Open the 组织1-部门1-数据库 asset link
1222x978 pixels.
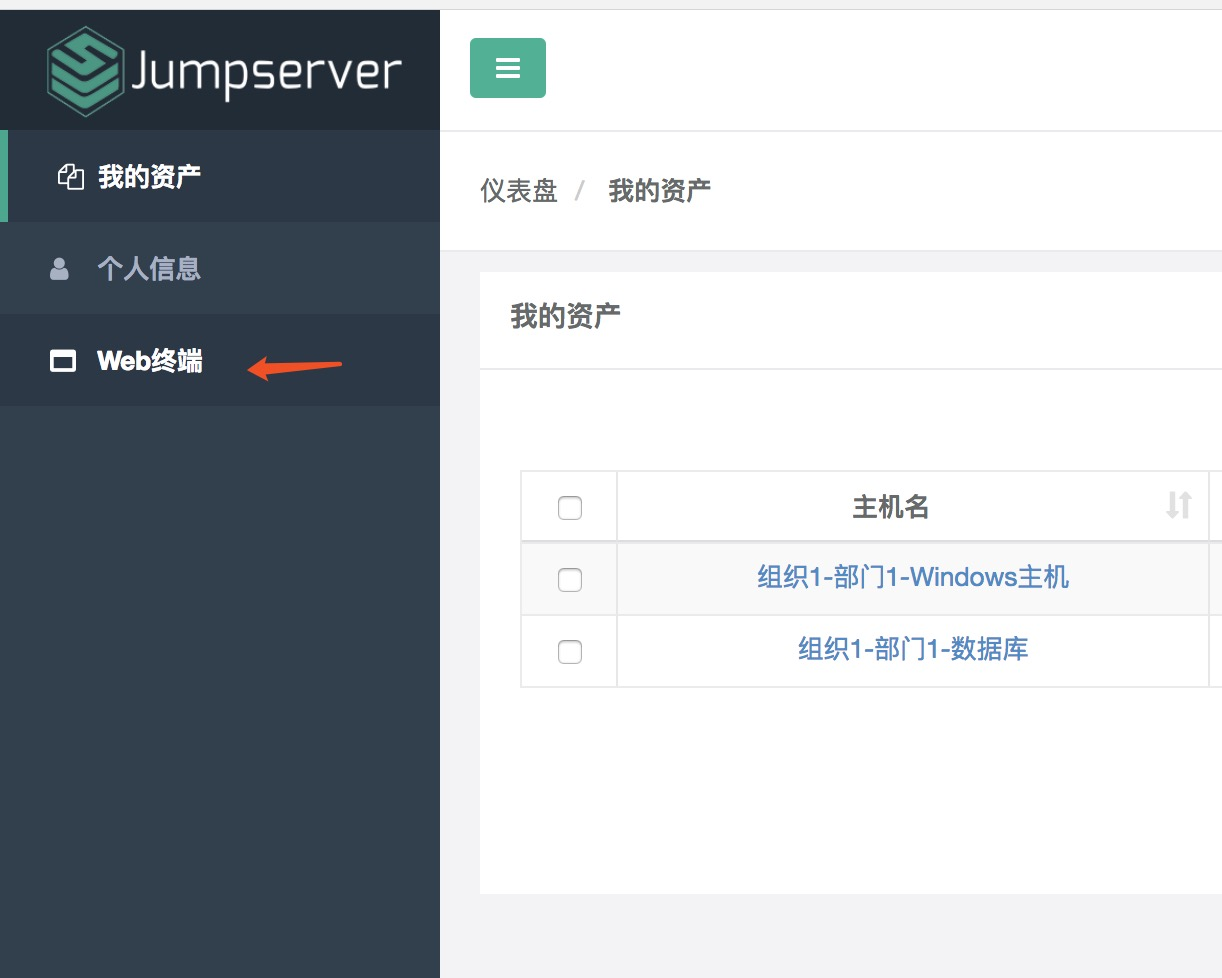913,649
